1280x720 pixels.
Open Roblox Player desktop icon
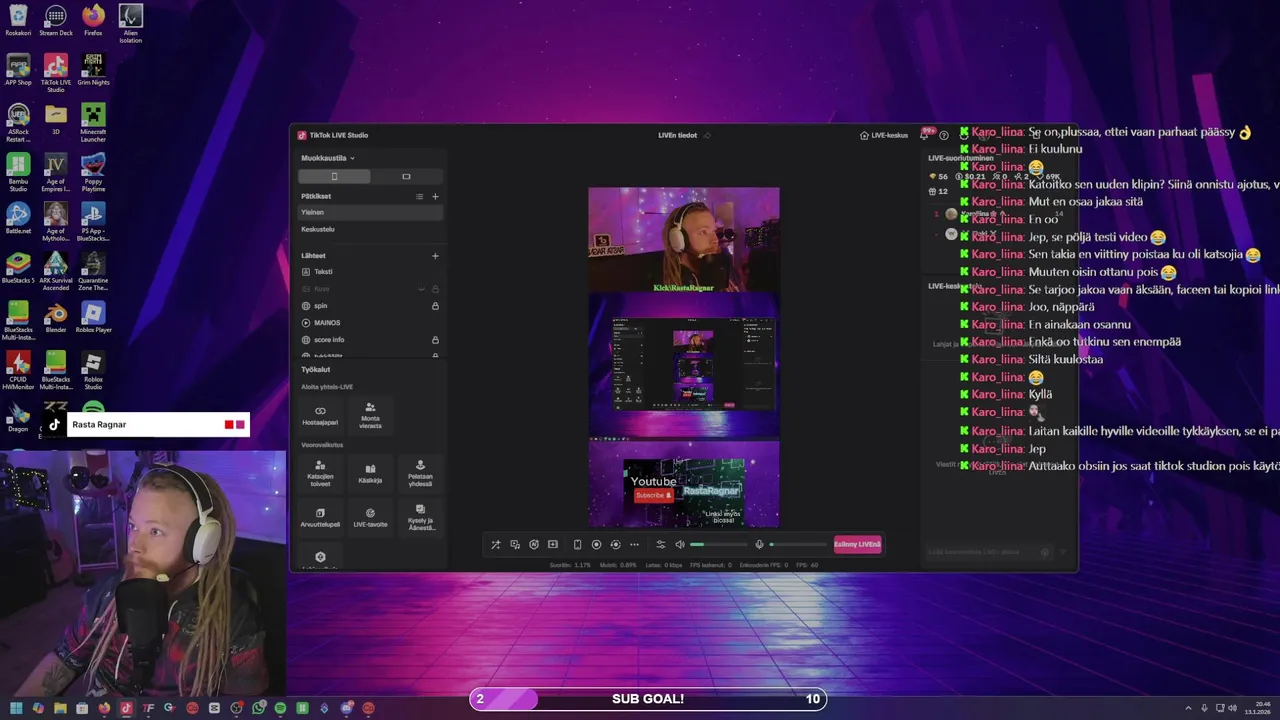click(x=93, y=317)
